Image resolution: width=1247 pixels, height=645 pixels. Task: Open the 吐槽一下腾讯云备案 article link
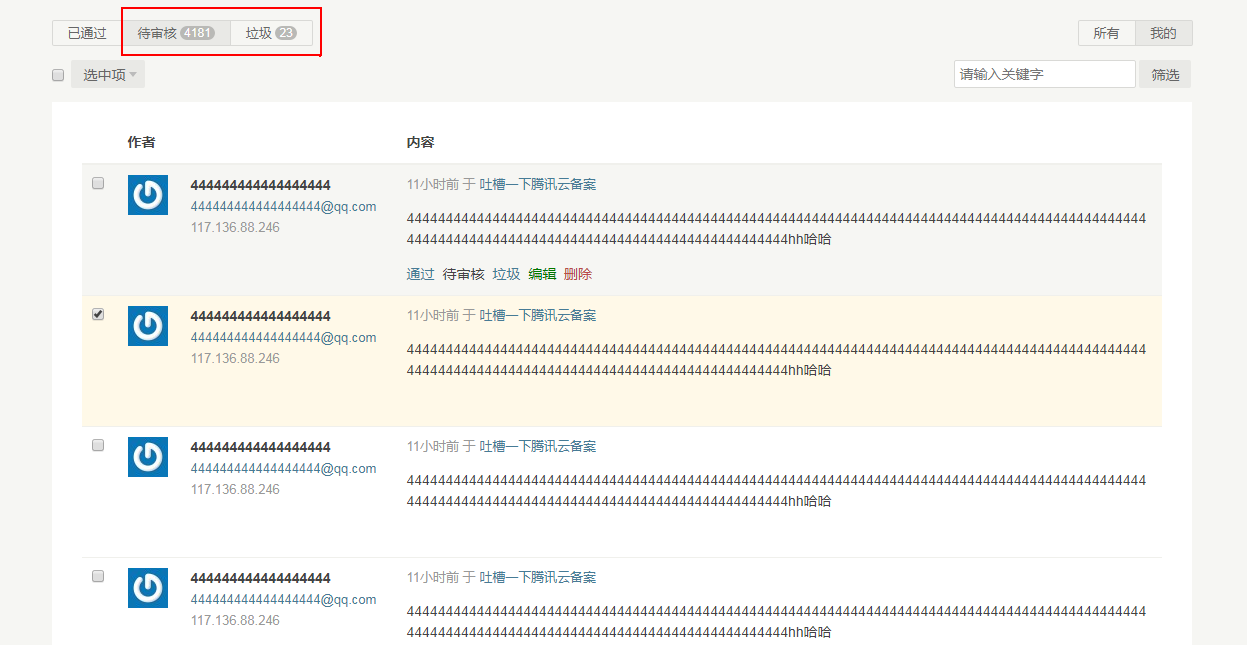(540, 183)
